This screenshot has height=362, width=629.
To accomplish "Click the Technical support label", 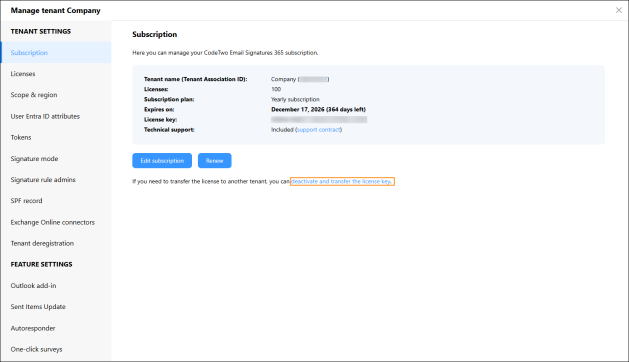I will [x=169, y=130].
